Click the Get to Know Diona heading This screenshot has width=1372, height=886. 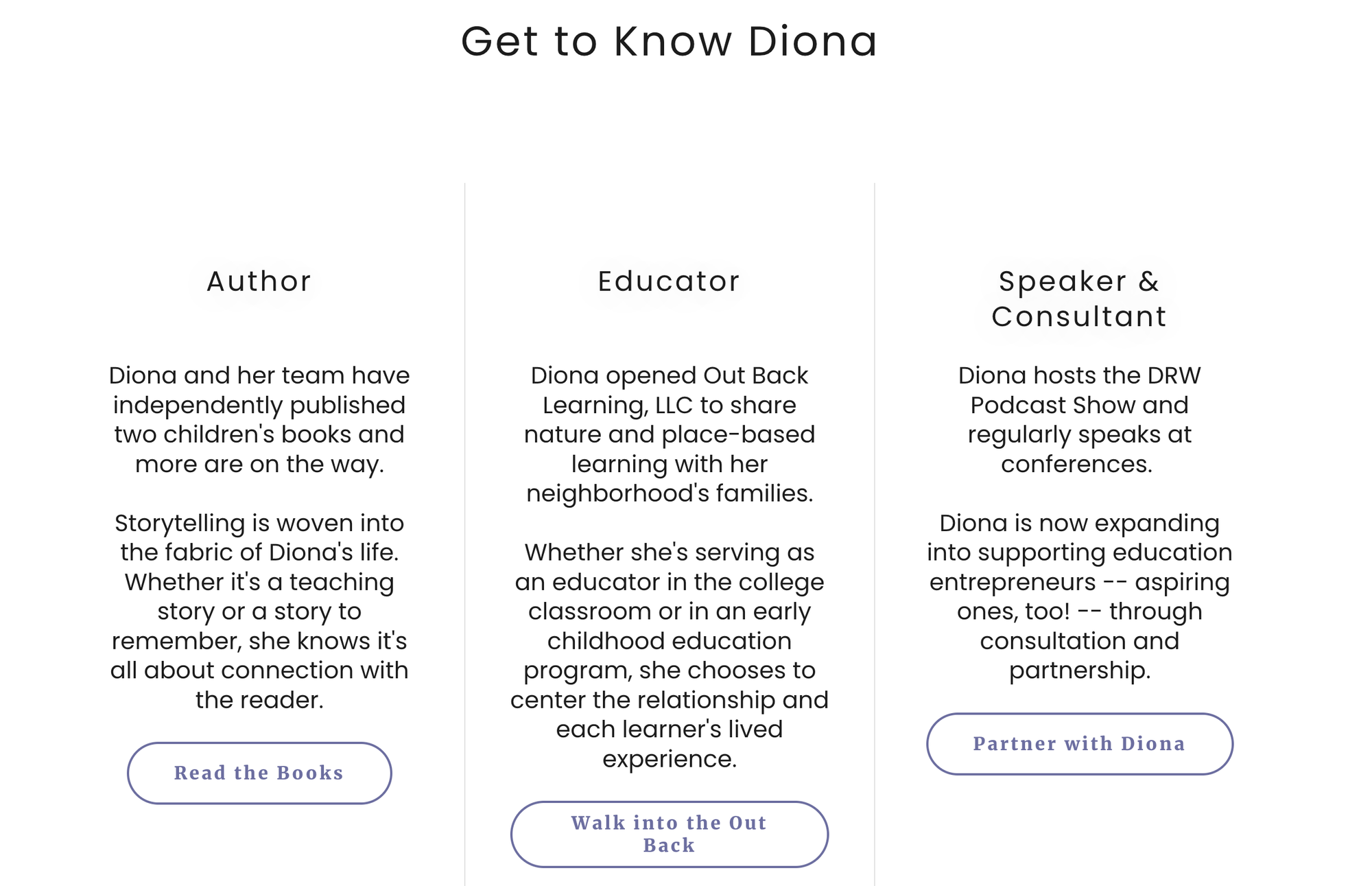point(670,41)
